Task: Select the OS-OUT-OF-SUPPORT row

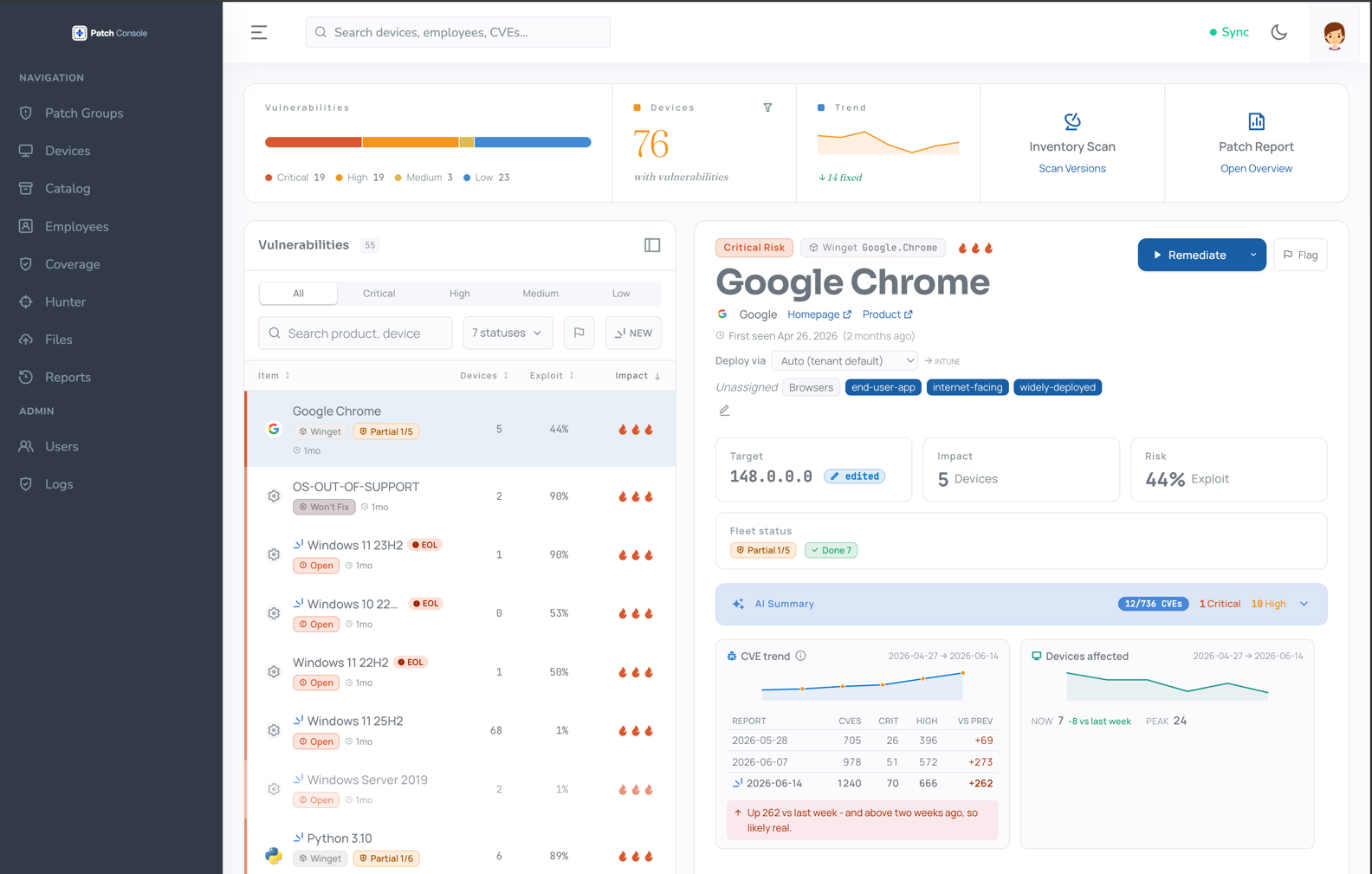Action: click(x=461, y=496)
